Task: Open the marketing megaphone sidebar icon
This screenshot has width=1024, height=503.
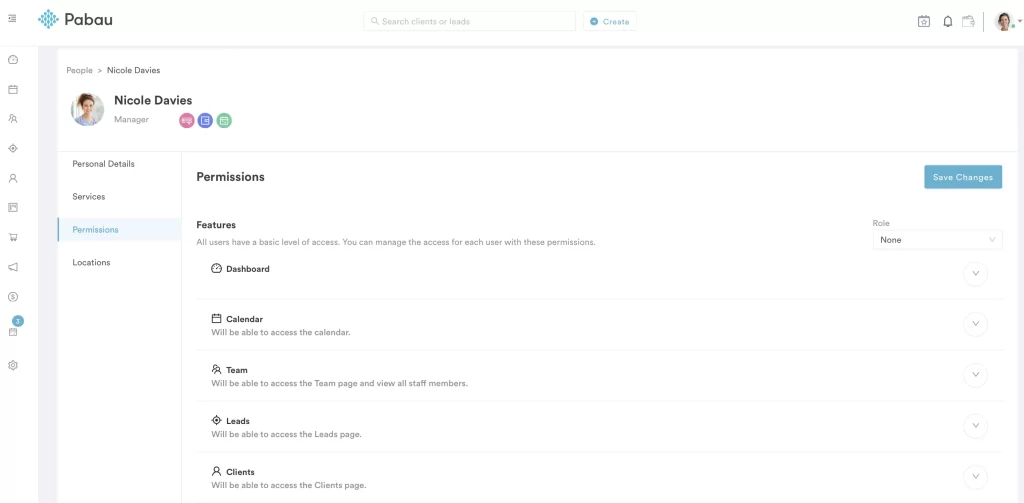Action: coord(13,267)
